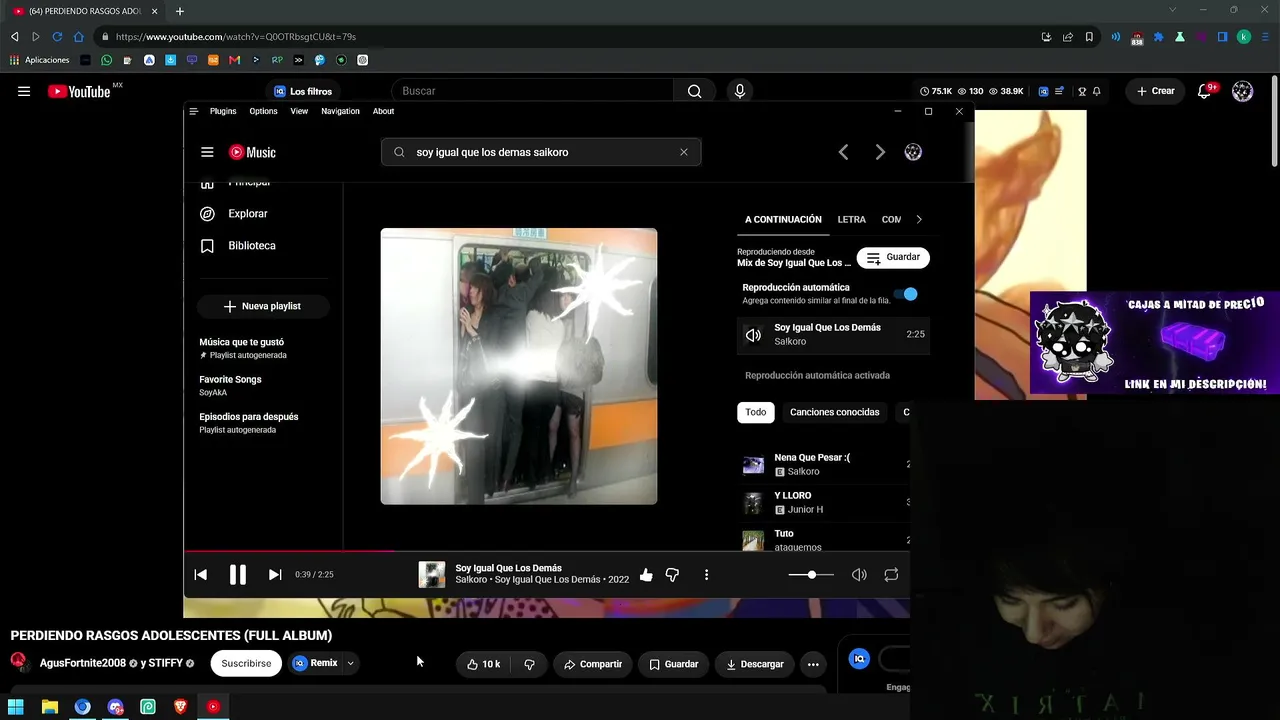
Task: Go back in YouTube Music app
Action: [x=843, y=152]
